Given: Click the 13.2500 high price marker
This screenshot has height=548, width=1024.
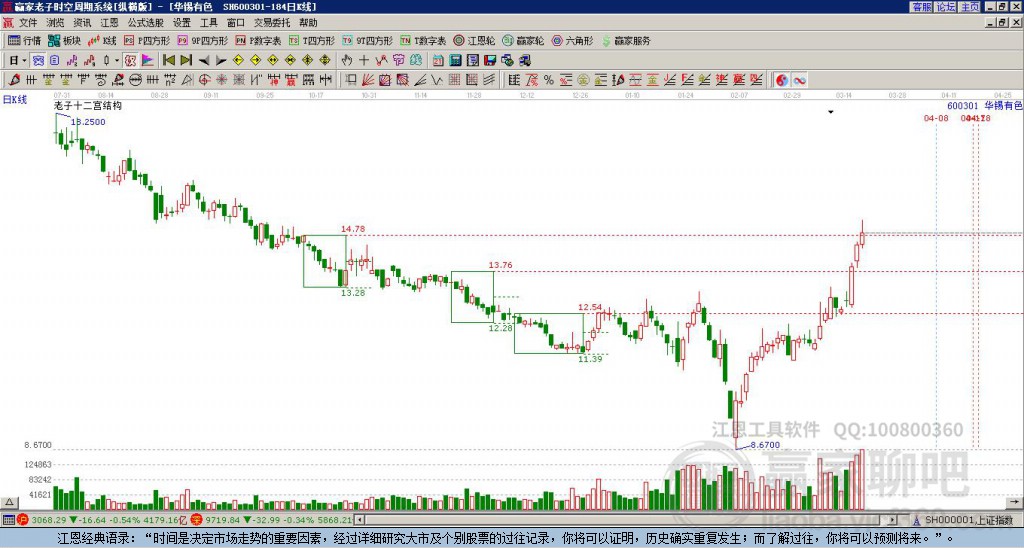Looking at the screenshot, I should click(87, 121).
